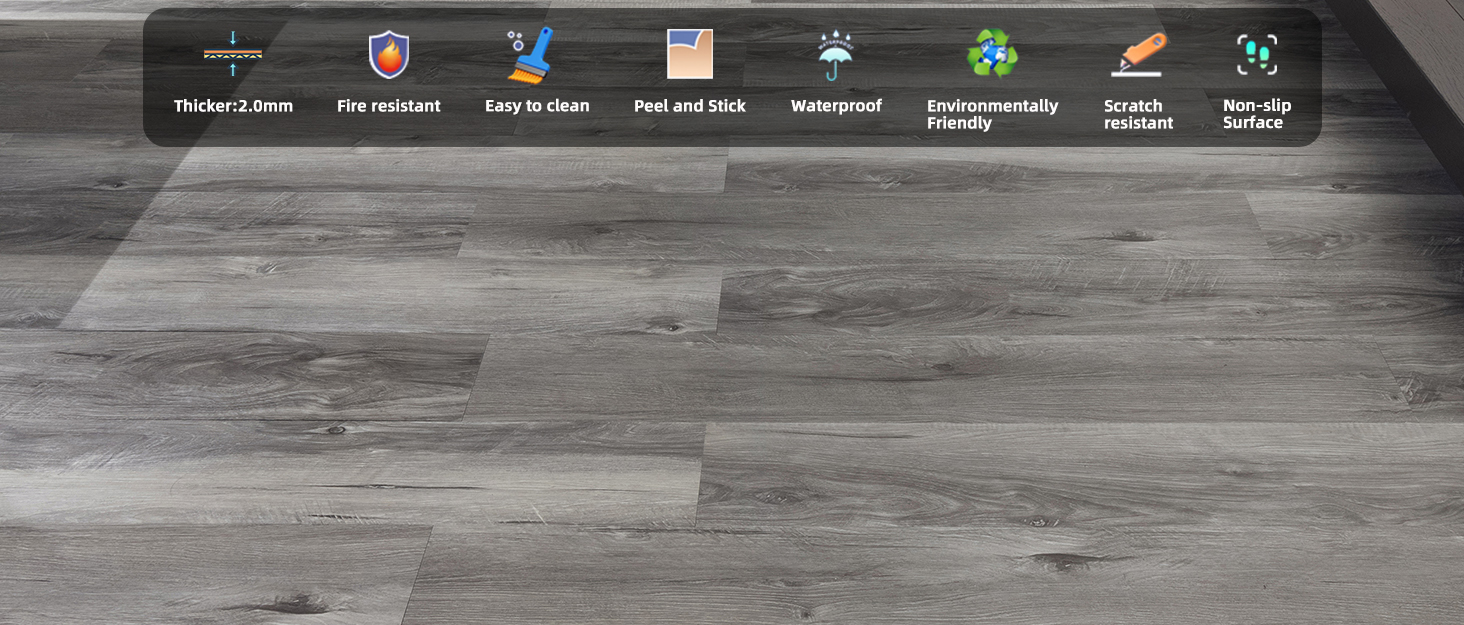Select the "Scratch resistant" label
Image resolution: width=1464 pixels, height=625 pixels.
(x=1138, y=114)
